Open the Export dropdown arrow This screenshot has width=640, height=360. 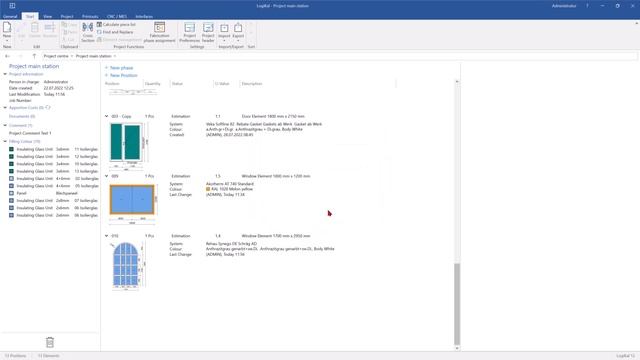[x=238, y=41]
